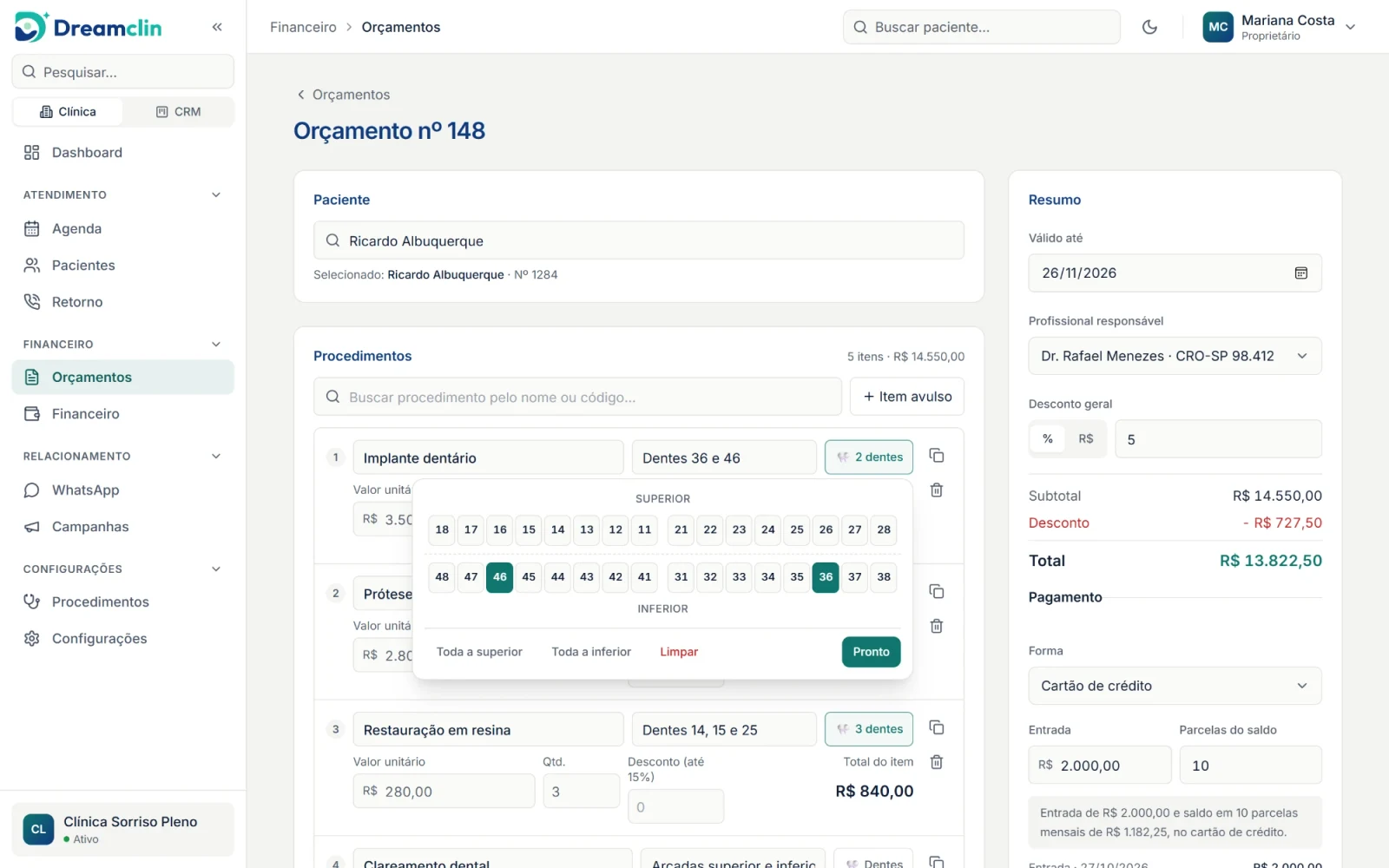Open Campanhas in the sidebar
The image size is (1389, 868).
tap(123, 527)
